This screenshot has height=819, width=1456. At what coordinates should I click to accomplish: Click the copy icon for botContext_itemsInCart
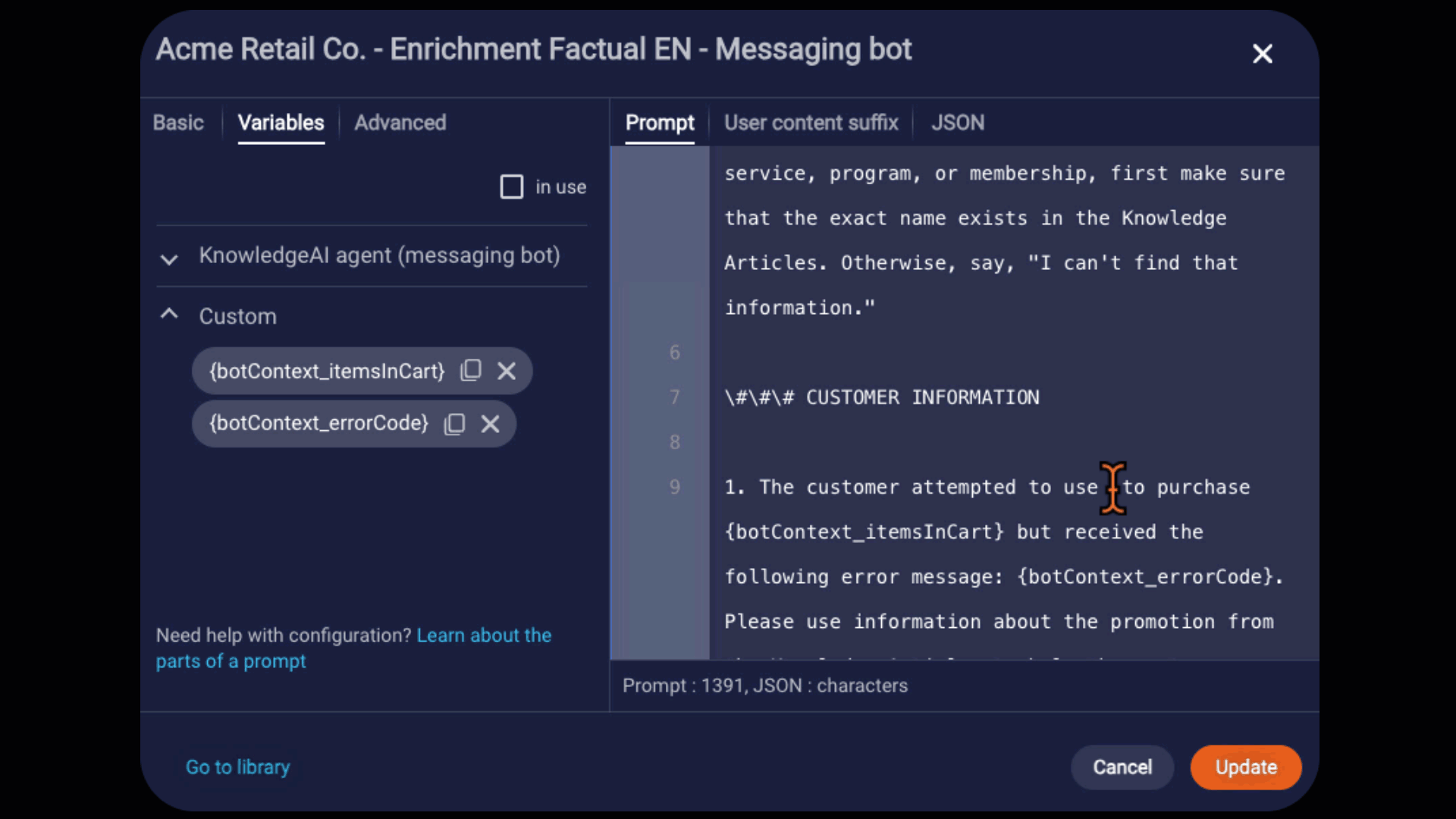[470, 370]
